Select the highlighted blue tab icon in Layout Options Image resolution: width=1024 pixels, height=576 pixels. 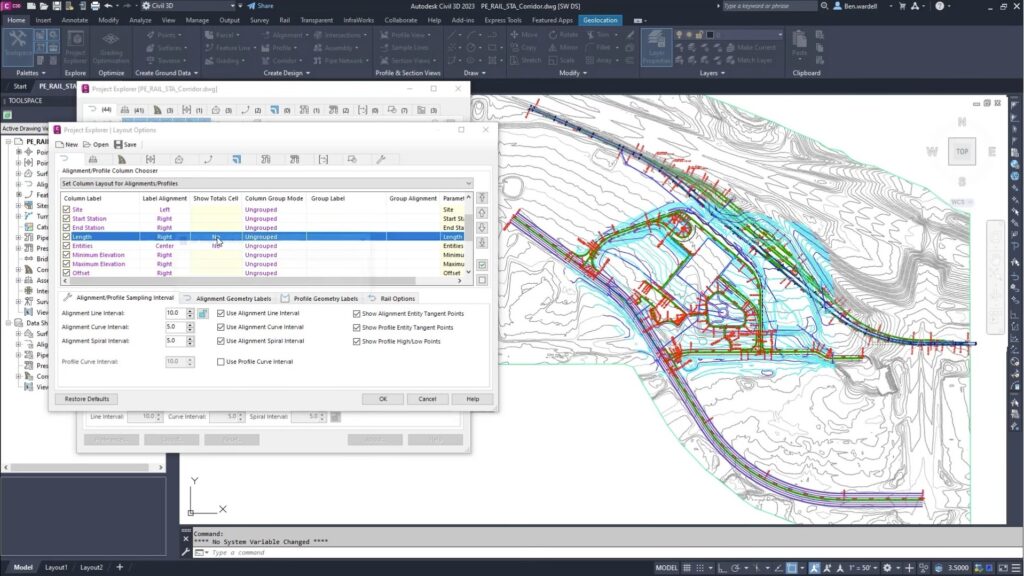click(236, 159)
